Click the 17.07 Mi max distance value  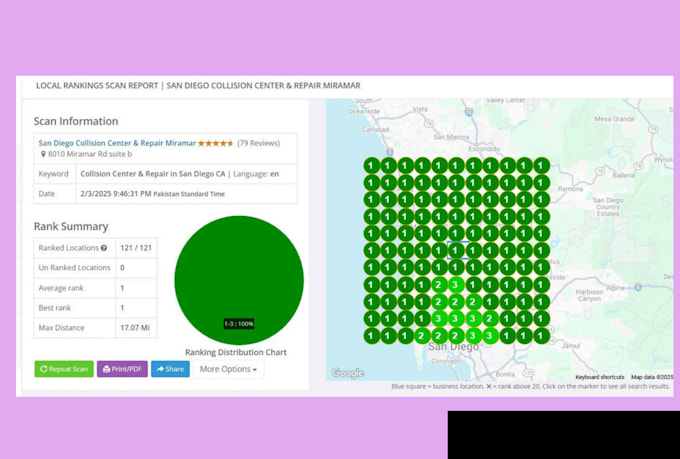click(x=135, y=328)
